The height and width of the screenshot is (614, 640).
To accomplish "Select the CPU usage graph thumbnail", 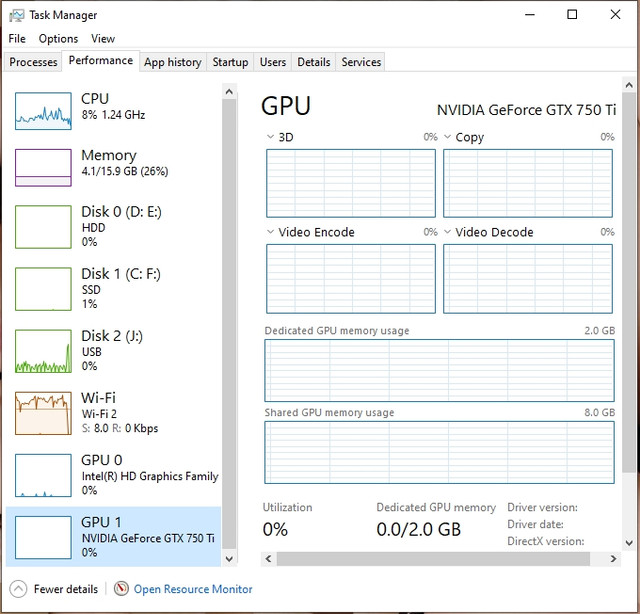I will point(43,111).
